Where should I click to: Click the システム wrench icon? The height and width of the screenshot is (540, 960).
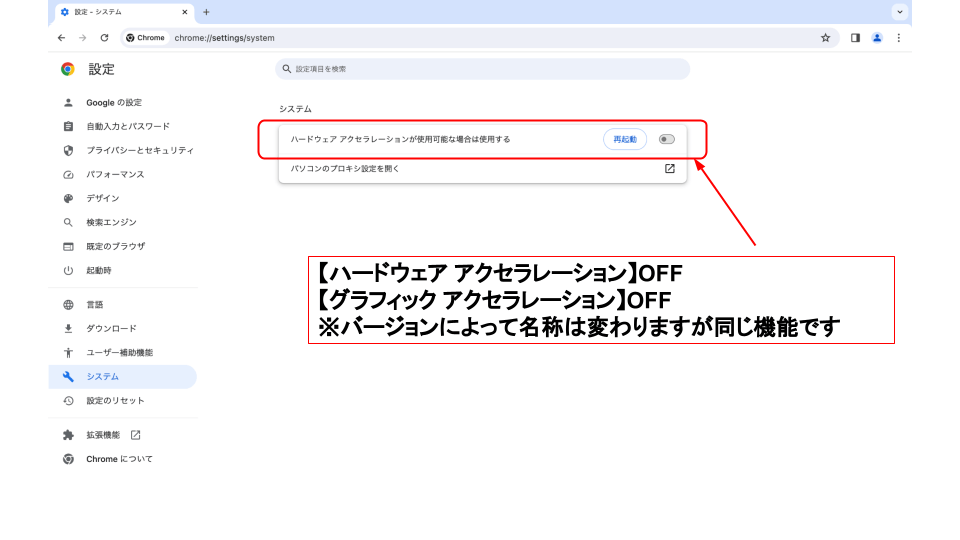(69, 377)
